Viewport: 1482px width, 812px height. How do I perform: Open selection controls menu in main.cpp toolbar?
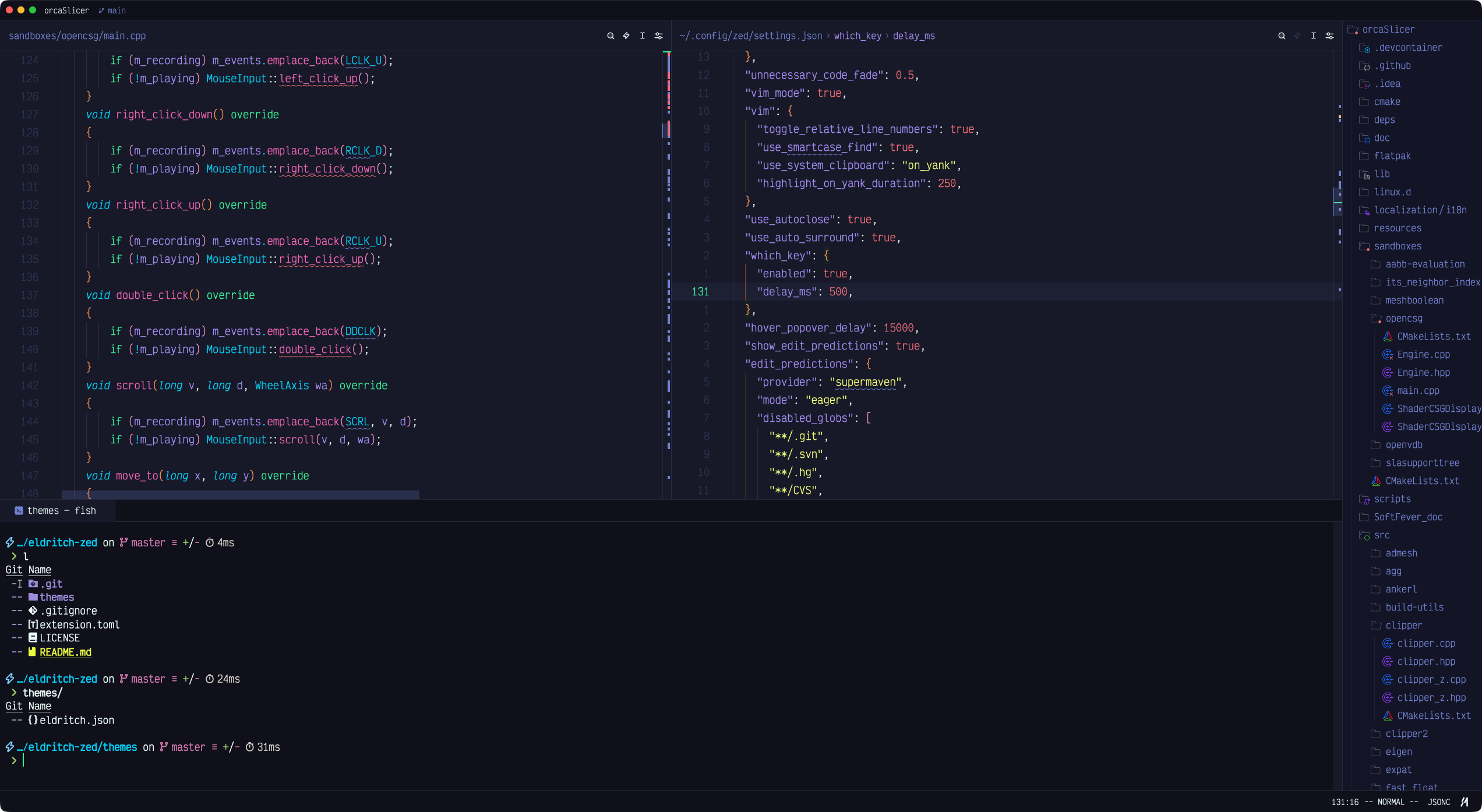tap(643, 36)
